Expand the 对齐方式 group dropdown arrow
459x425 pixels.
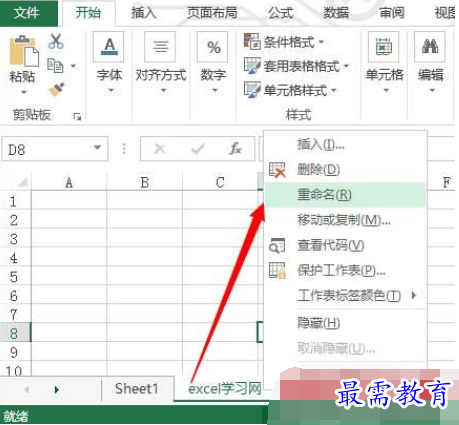[x=163, y=90]
